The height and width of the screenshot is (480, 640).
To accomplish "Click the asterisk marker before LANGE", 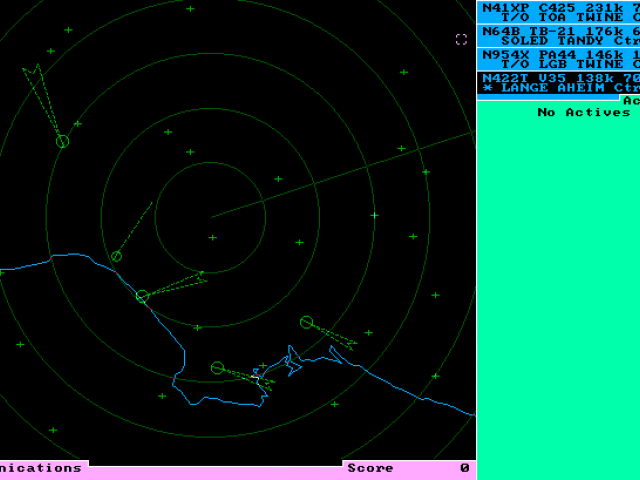I will (487, 88).
